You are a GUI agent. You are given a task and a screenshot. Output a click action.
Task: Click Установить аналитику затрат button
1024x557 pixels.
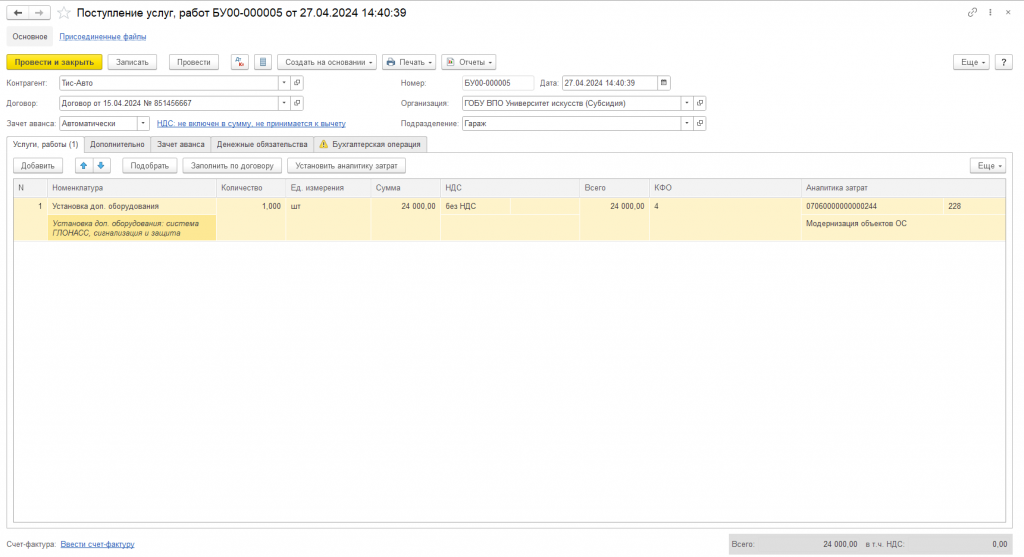click(346, 166)
